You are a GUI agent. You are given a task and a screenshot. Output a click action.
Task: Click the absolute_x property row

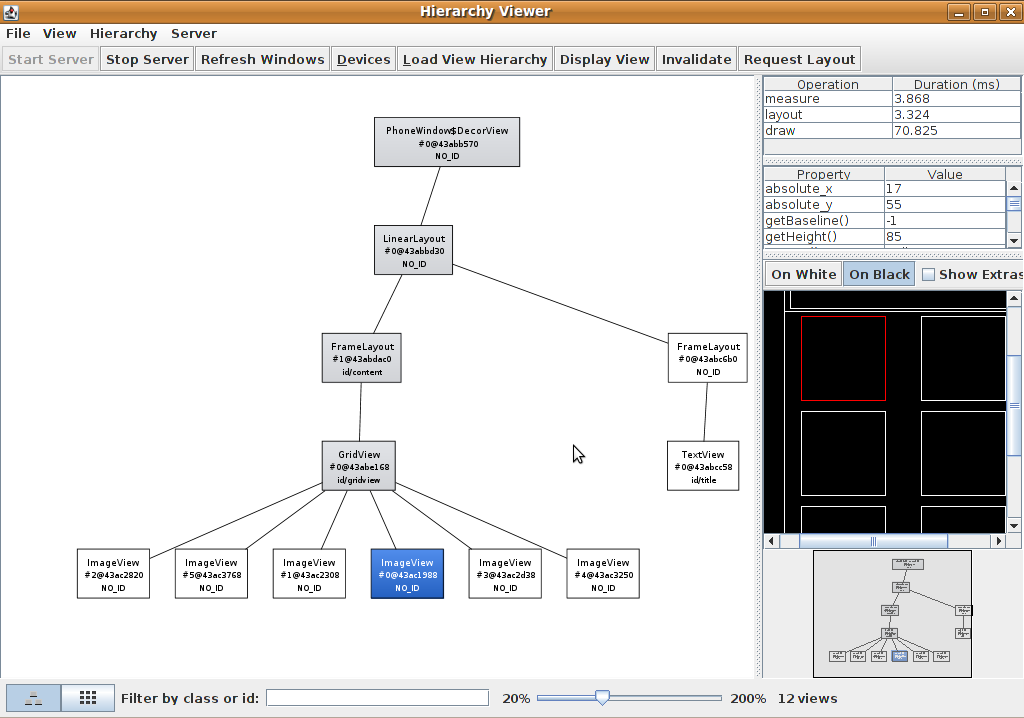coord(885,189)
